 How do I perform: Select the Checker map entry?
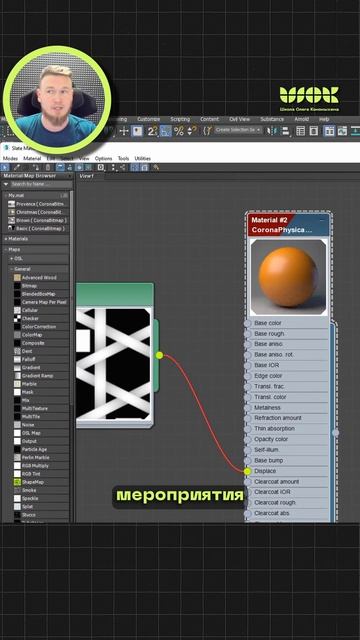[x=40, y=318]
